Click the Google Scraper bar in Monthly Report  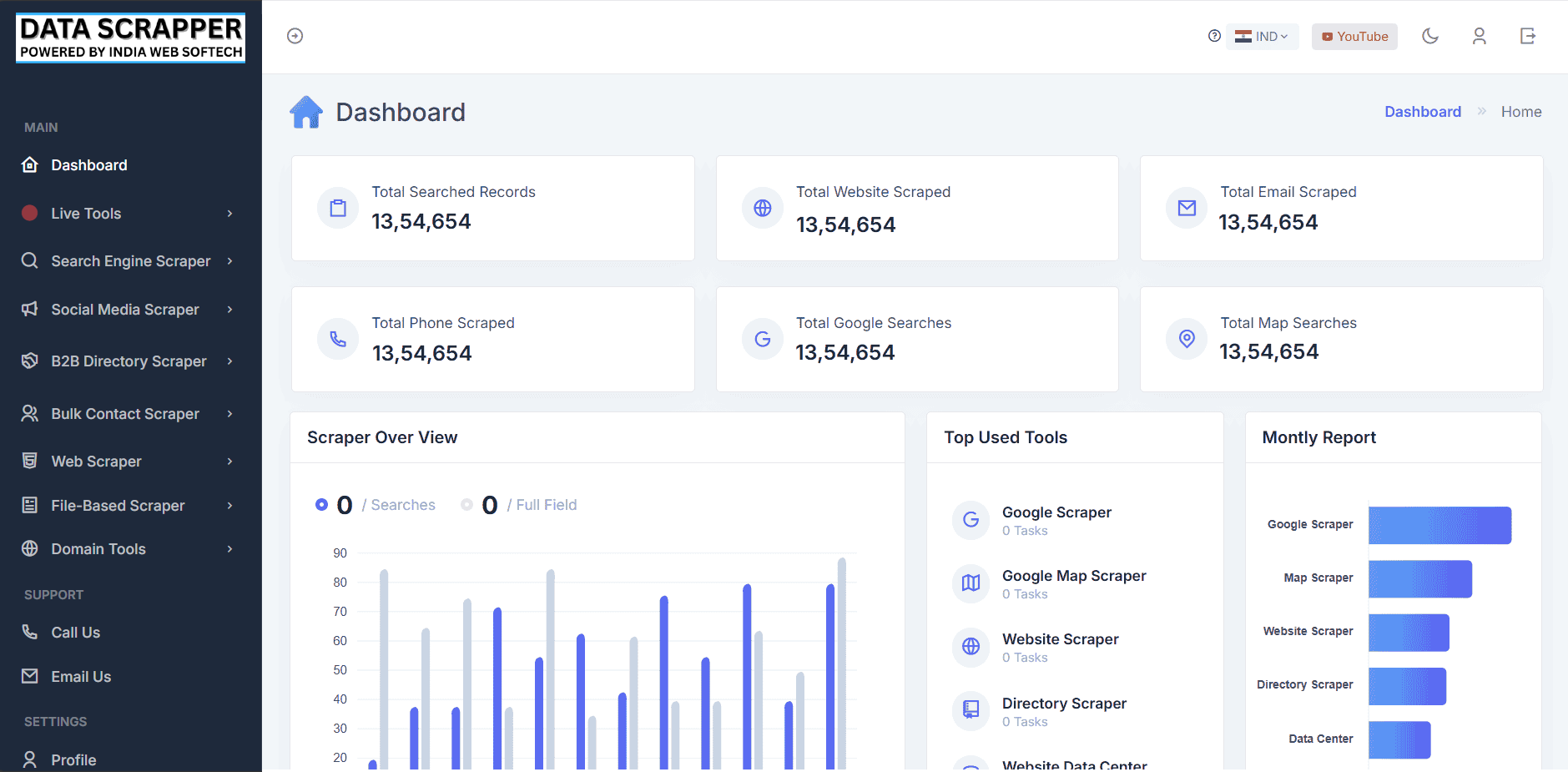tap(1438, 525)
